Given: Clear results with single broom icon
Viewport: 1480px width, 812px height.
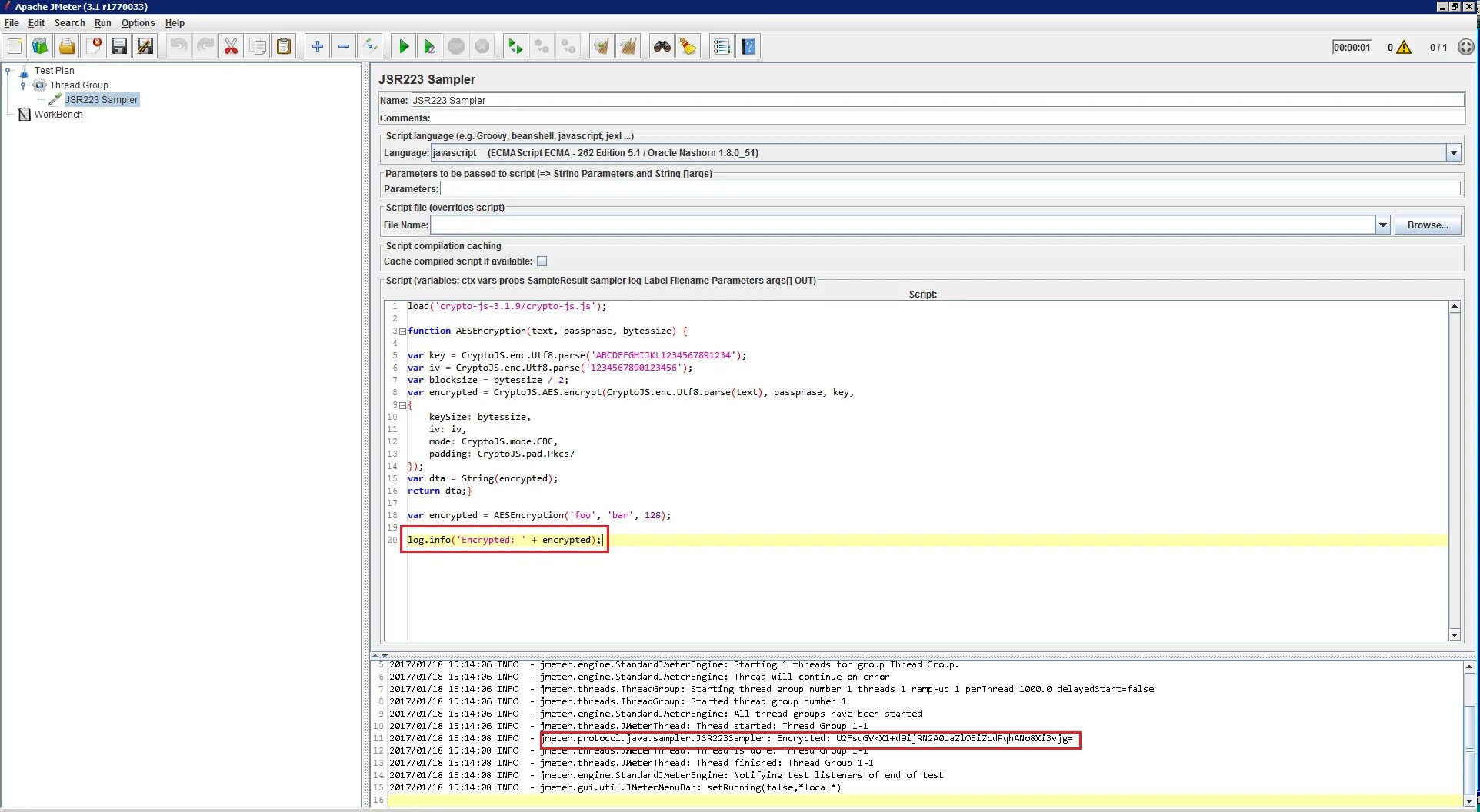Looking at the screenshot, I should coord(602,47).
